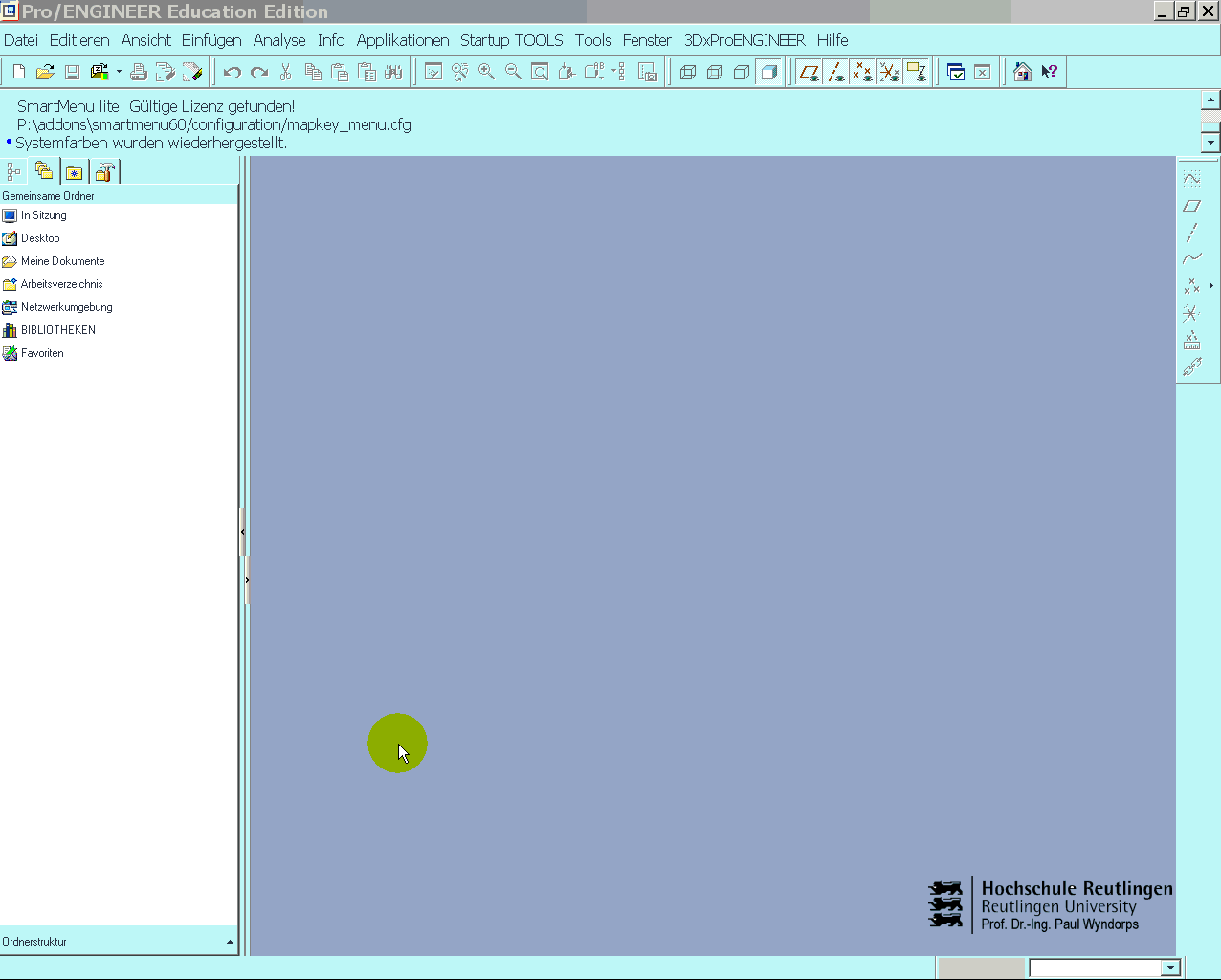The width and height of the screenshot is (1221, 980).
Task: Click the Undo arrow icon
Action: (x=232, y=72)
